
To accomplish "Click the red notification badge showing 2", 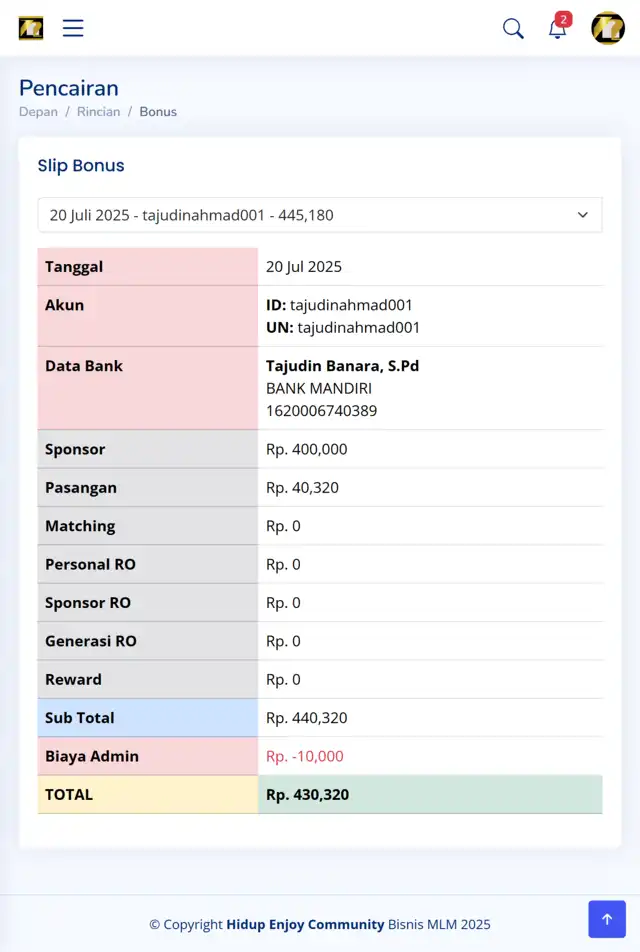I will 563,19.
